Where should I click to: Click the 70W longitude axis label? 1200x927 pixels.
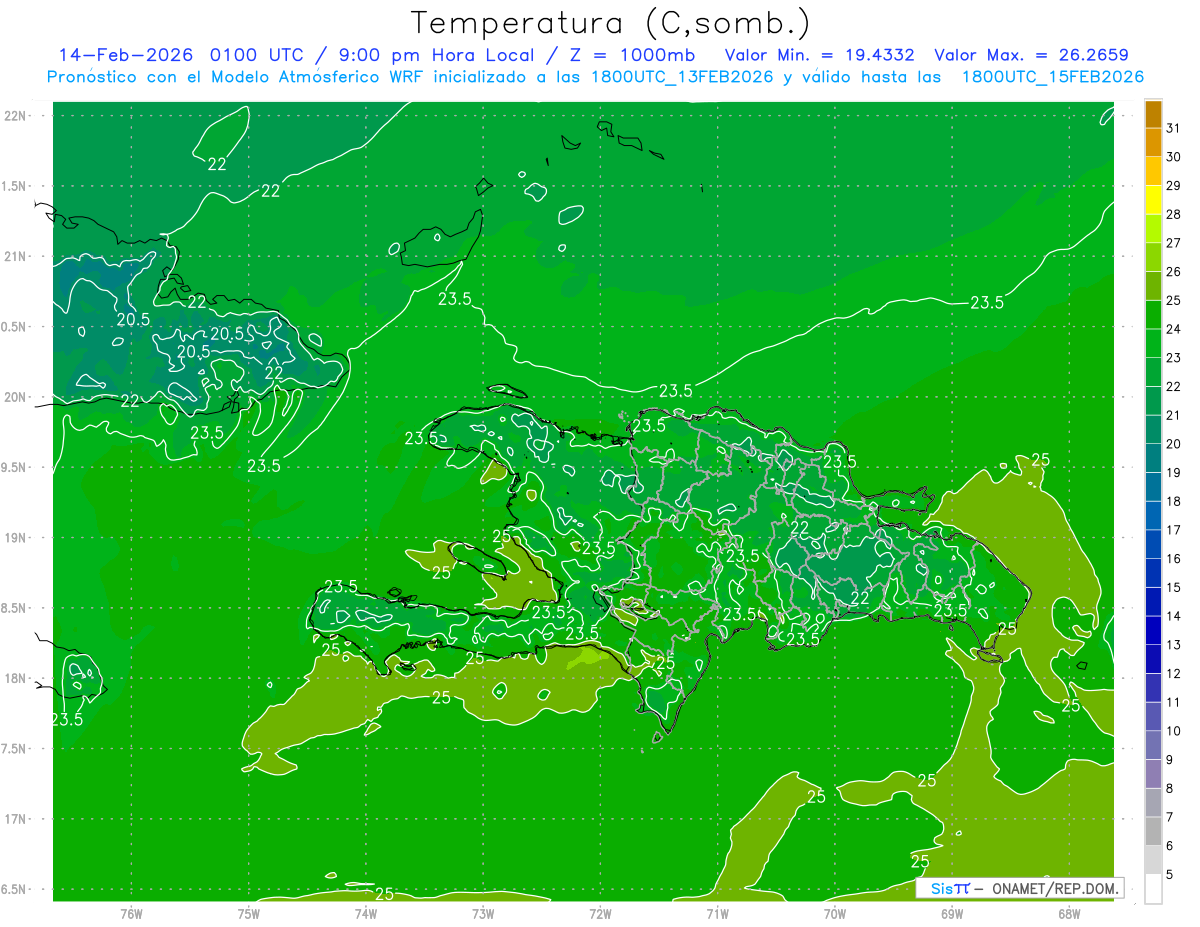click(835, 913)
